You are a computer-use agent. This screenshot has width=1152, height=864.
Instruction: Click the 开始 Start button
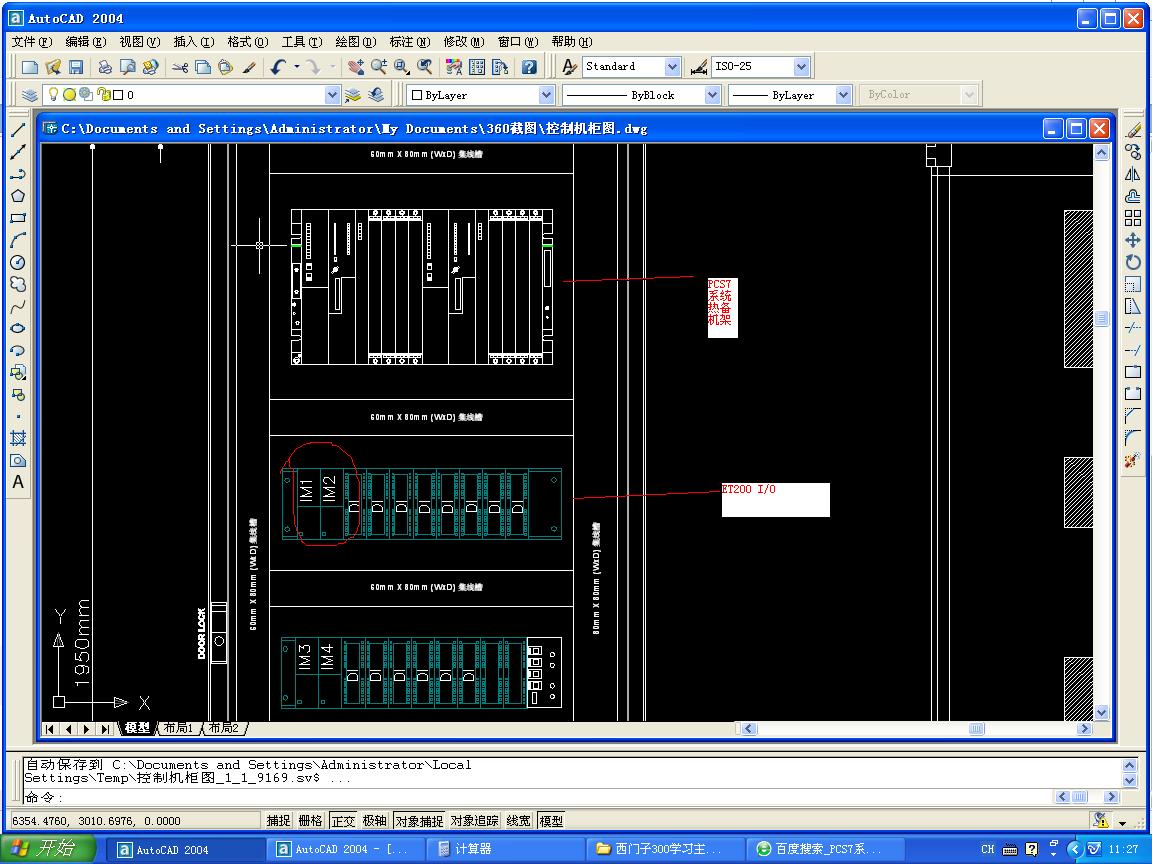point(48,849)
